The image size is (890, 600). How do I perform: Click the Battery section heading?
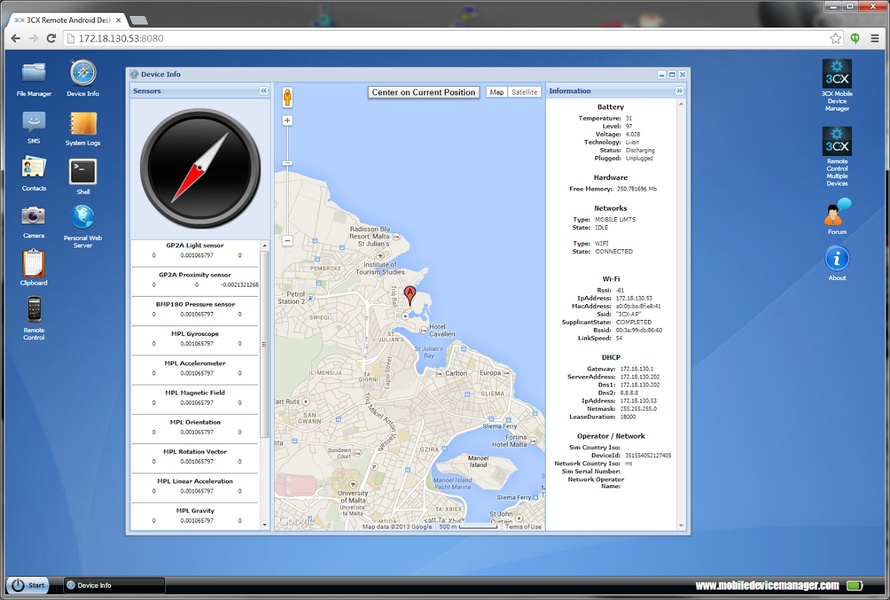[x=610, y=107]
